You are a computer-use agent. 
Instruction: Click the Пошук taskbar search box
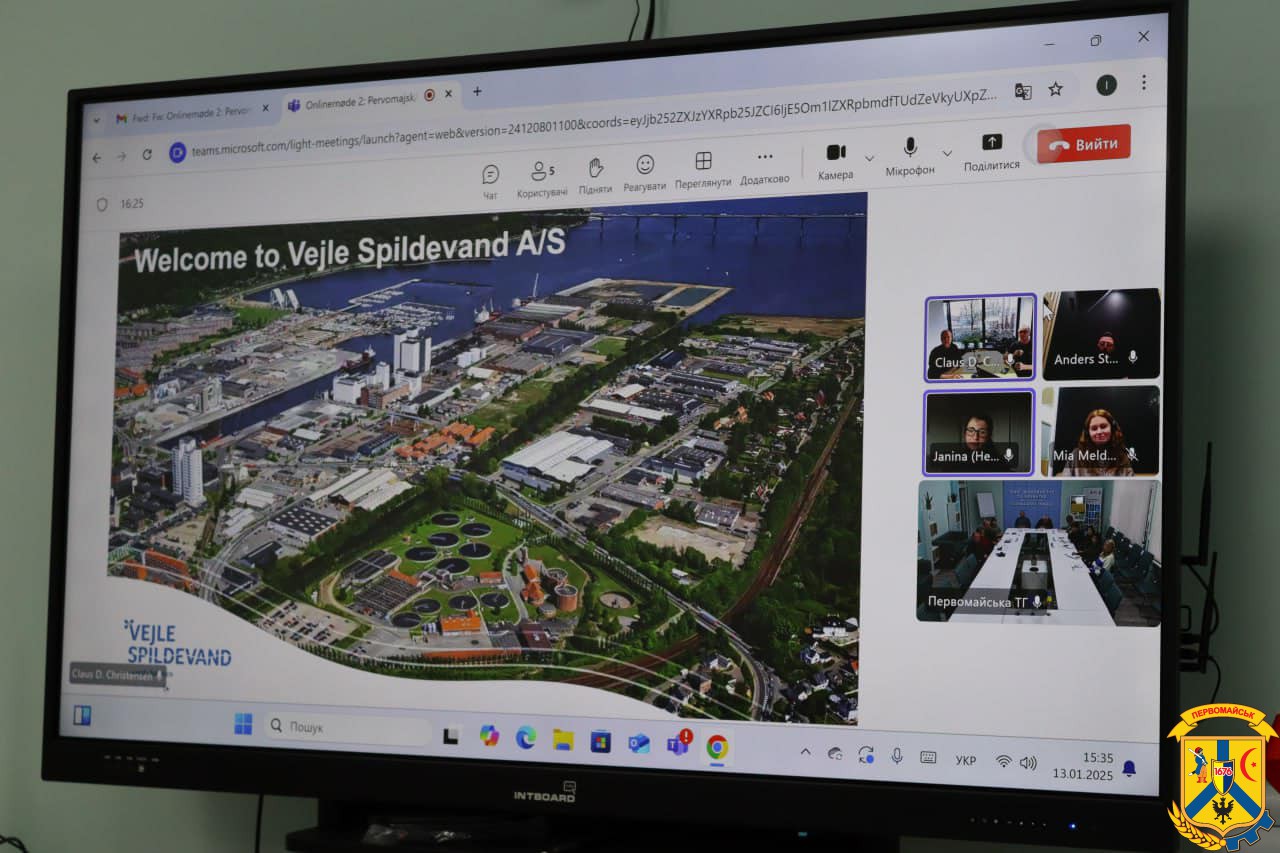348,728
